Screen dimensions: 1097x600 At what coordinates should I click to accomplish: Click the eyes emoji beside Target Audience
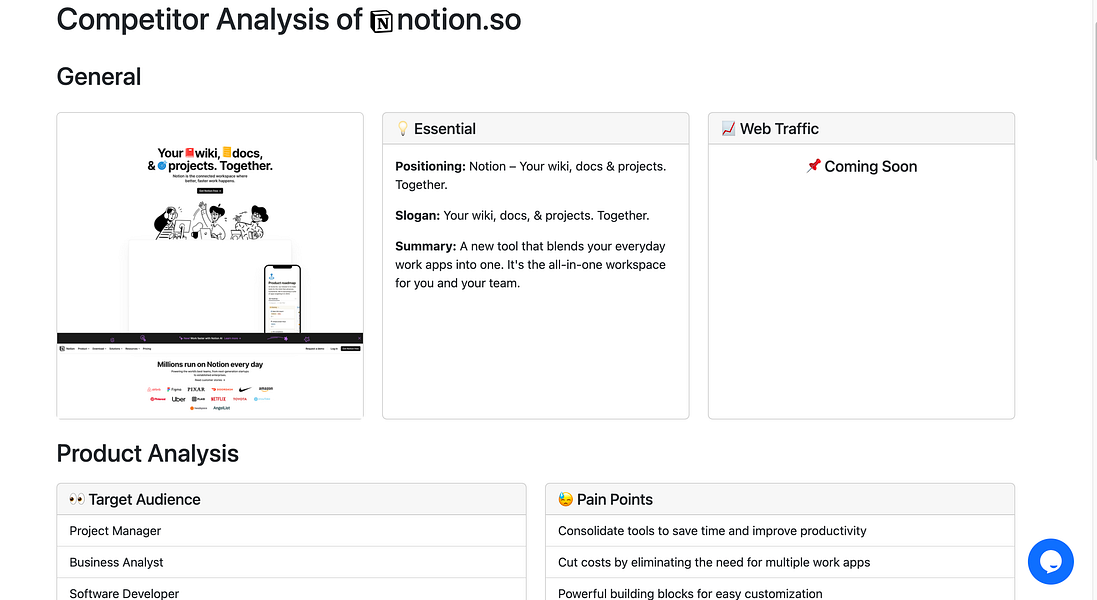(77, 499)
